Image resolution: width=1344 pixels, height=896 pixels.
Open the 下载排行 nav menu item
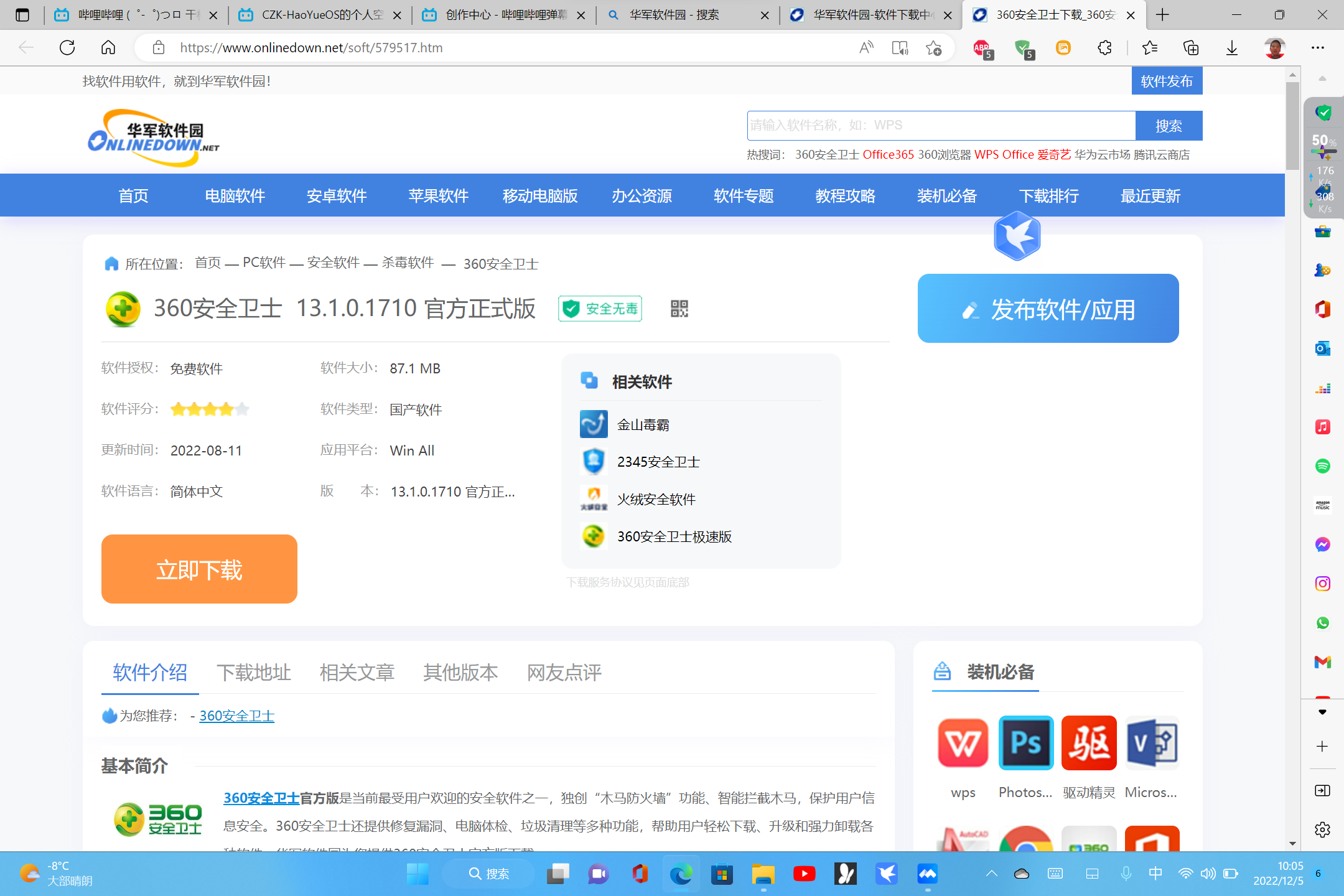coord(1049,196)
